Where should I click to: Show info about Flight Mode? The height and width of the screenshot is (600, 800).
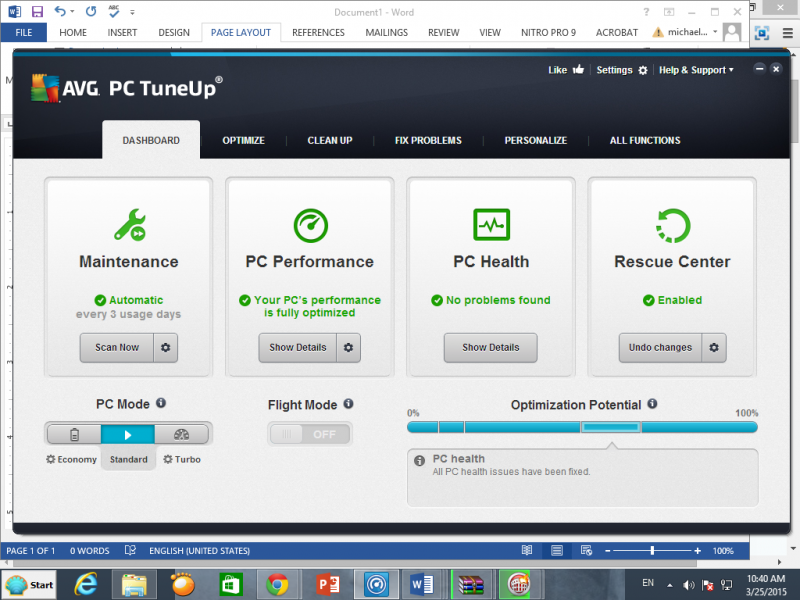[x=348, y=404]
